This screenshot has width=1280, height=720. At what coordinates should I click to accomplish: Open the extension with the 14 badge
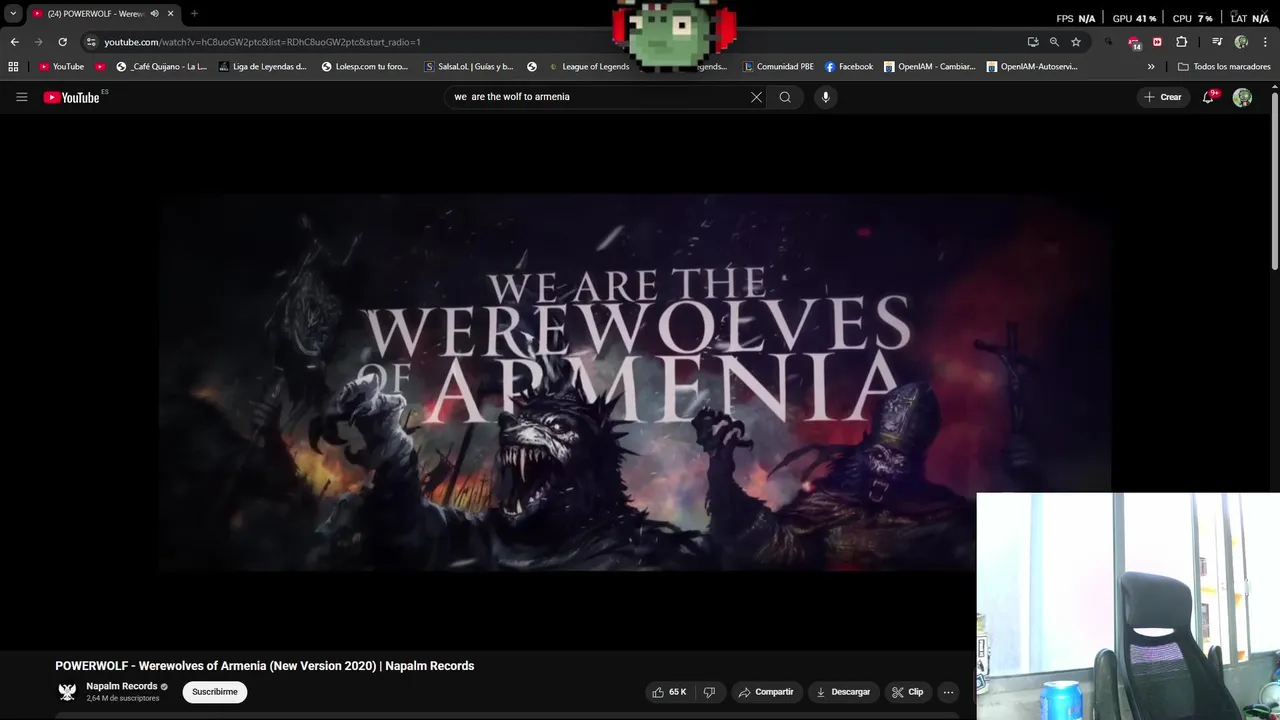pos(1134,42)
